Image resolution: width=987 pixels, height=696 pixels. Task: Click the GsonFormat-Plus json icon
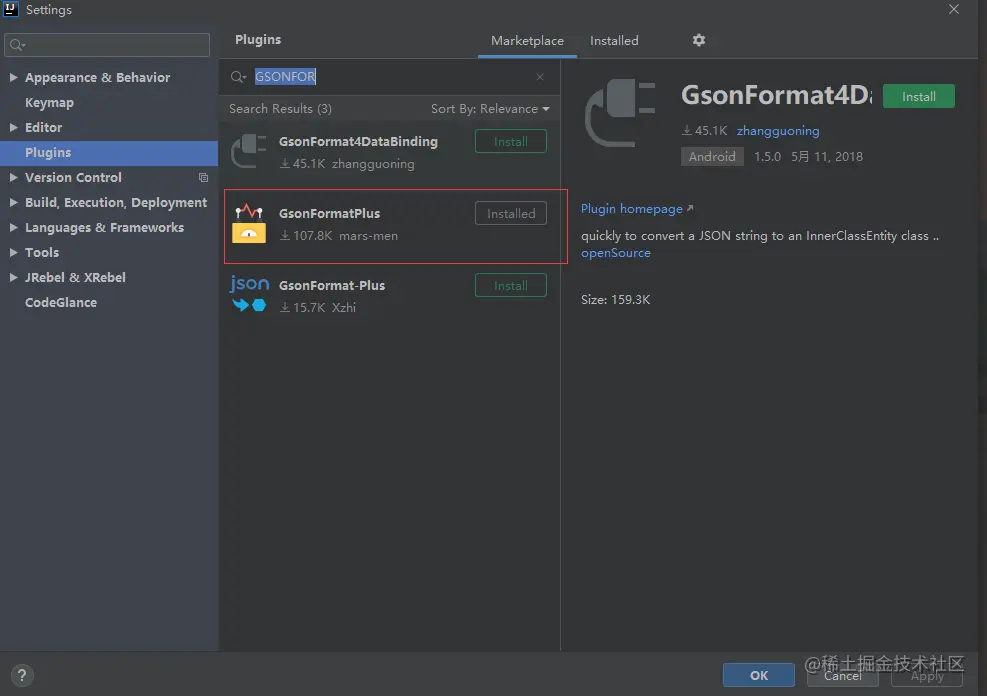(x=249, y=294)
